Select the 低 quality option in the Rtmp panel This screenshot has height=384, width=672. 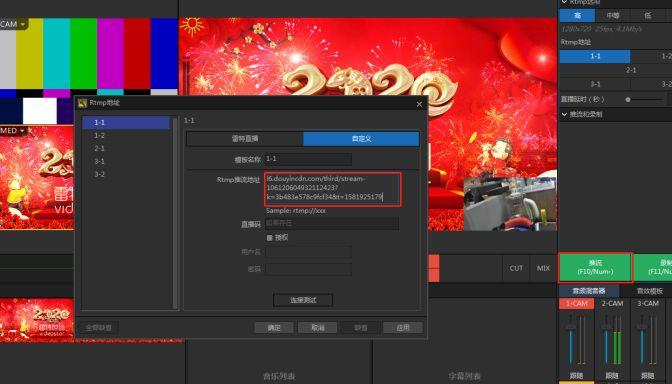648,15
